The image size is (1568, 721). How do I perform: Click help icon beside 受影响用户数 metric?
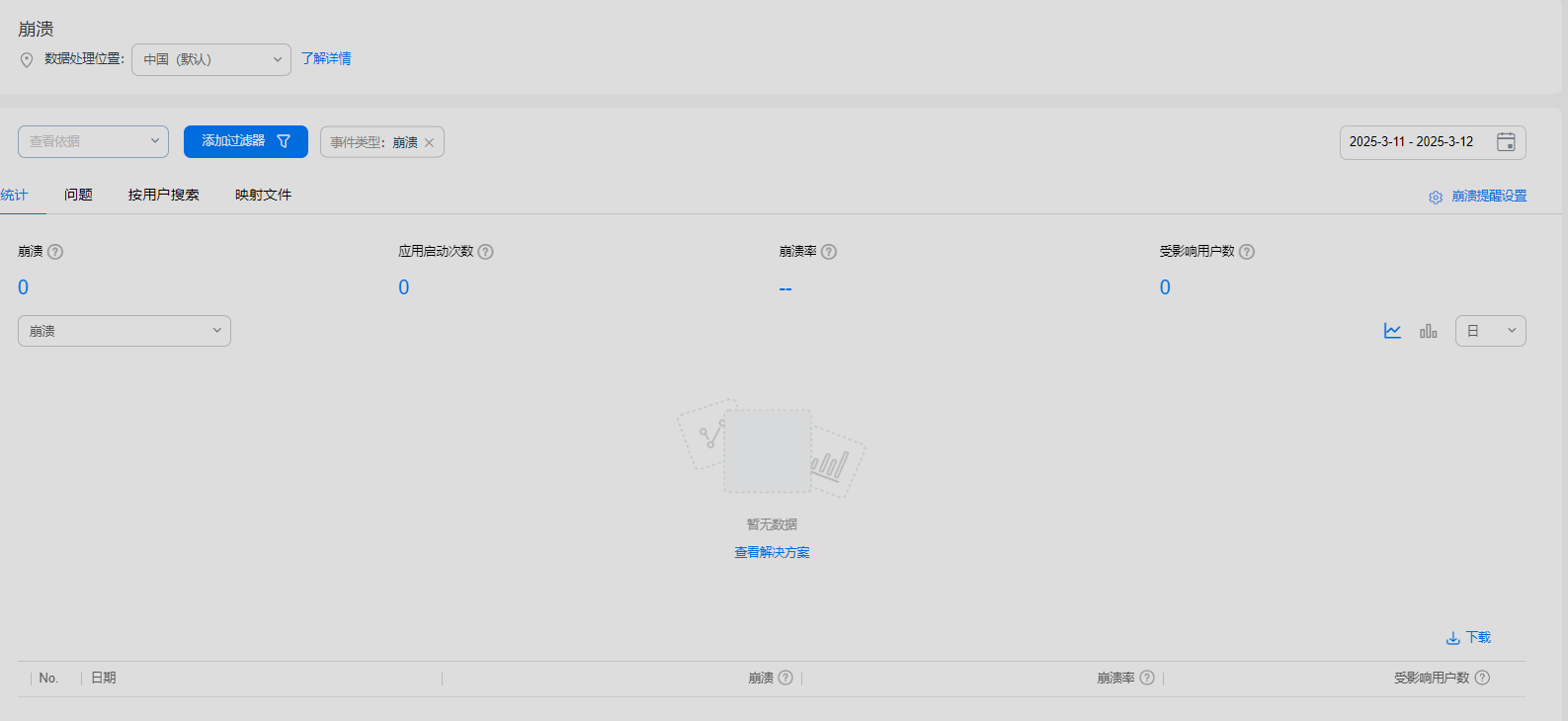(x=1247, y=252)
